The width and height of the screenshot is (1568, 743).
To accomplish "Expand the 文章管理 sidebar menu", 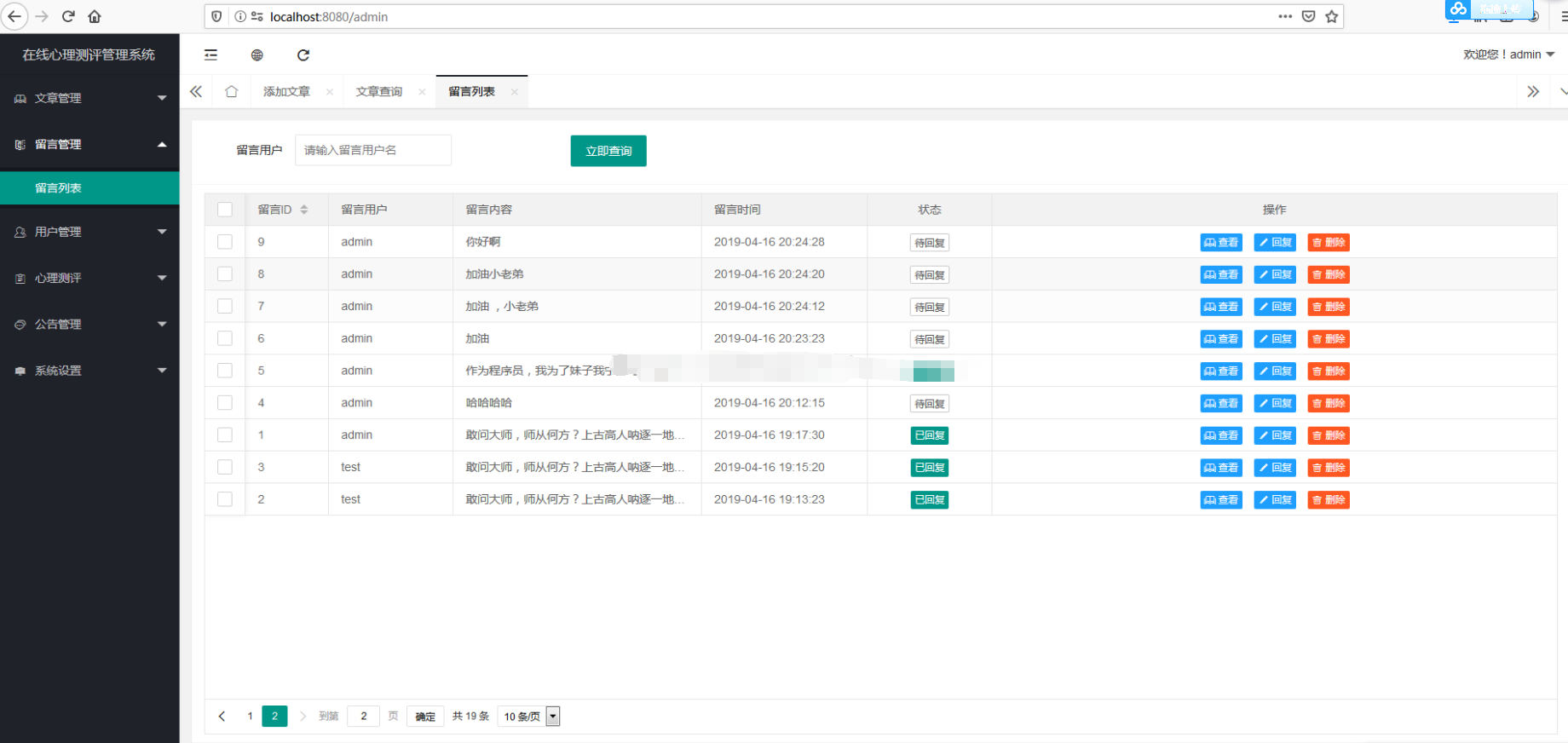I will click(x=89, y=98).
